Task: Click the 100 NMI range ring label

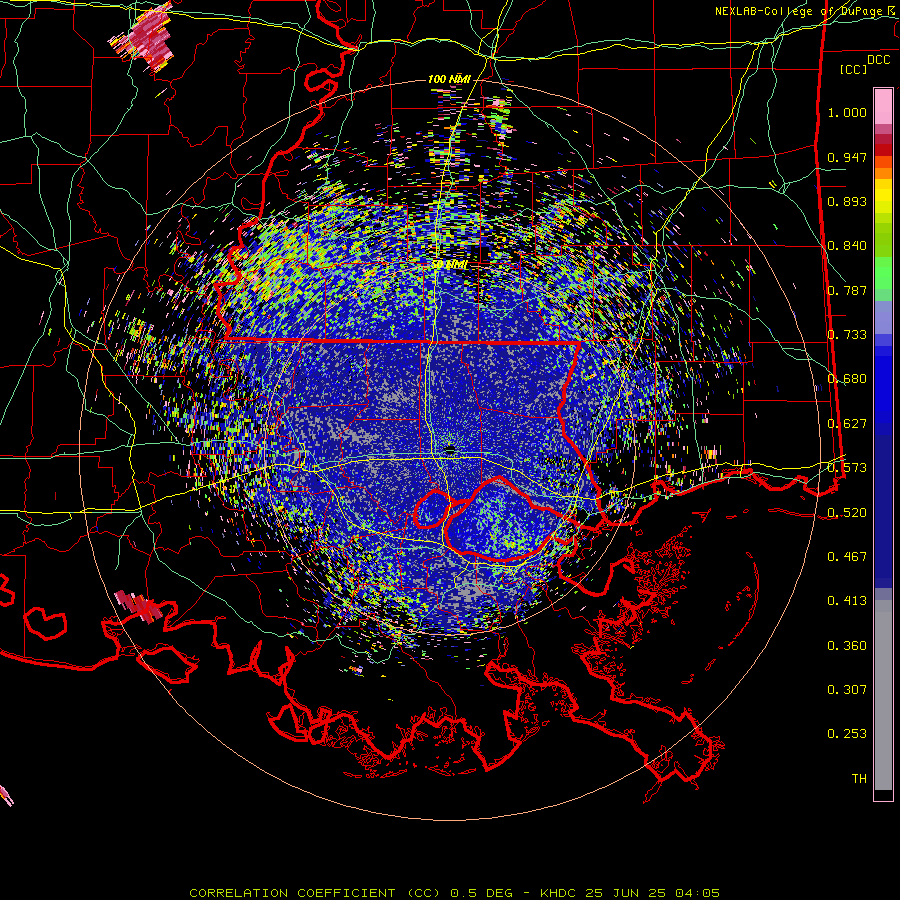Action: pos(449,79)
